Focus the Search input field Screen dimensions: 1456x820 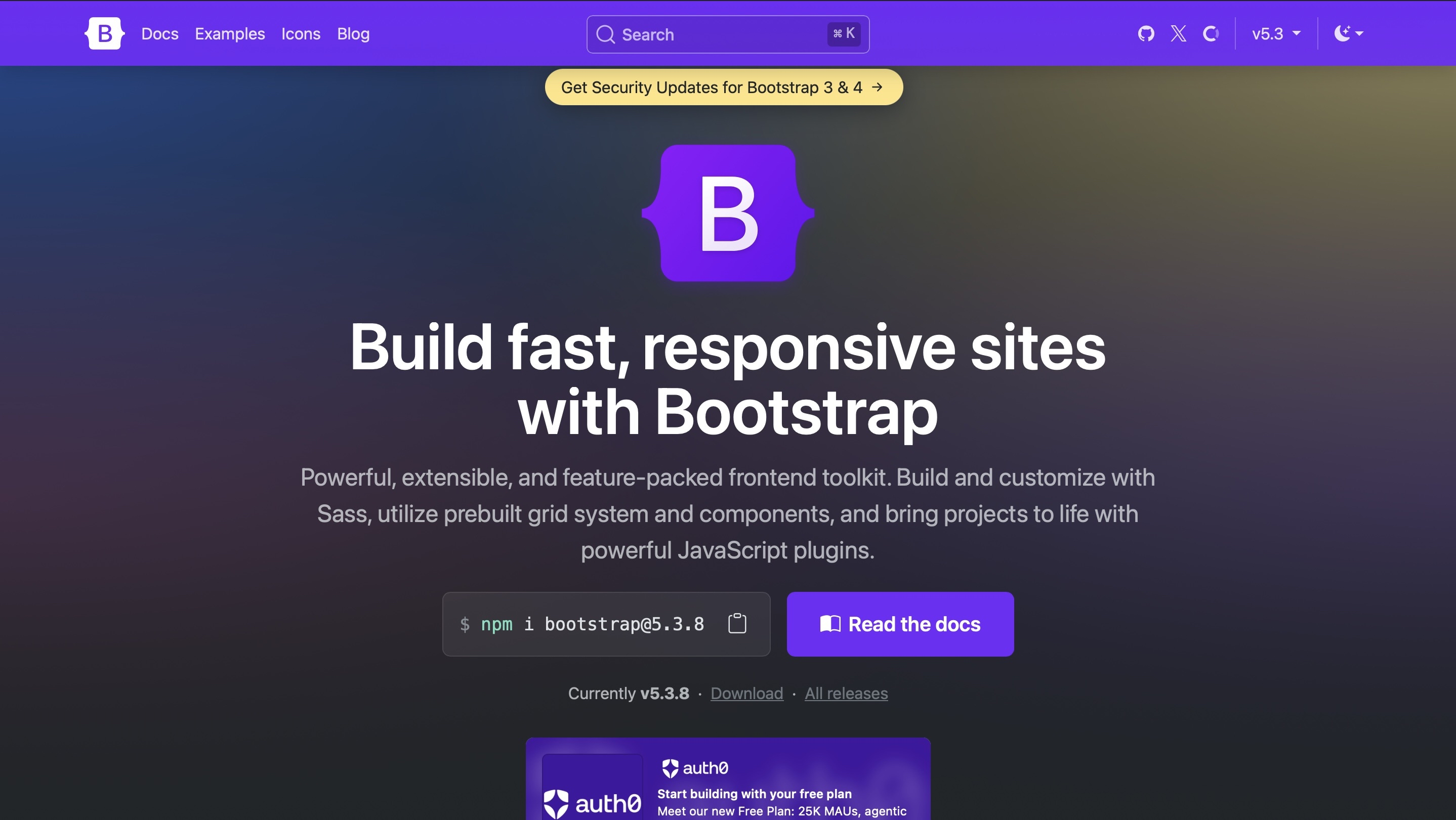pos(727,34)
